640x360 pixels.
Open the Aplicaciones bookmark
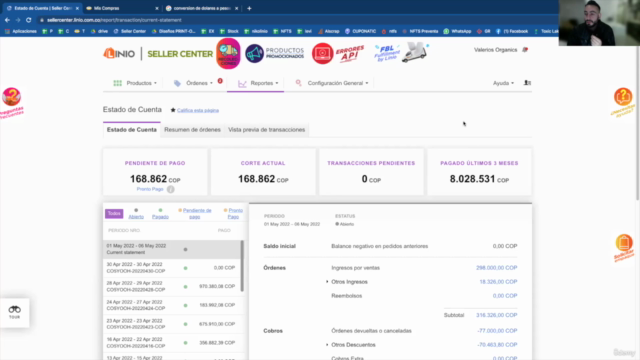(20, 31)
